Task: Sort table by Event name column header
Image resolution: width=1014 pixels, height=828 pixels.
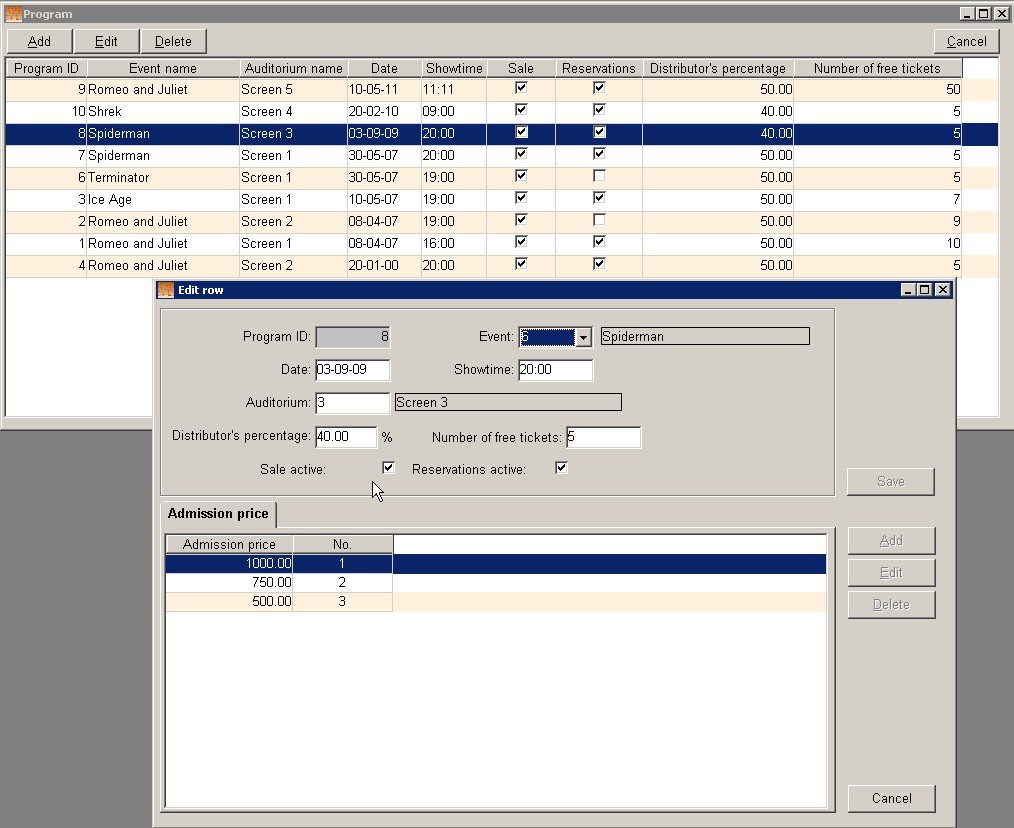Action: tap(163, 69)
